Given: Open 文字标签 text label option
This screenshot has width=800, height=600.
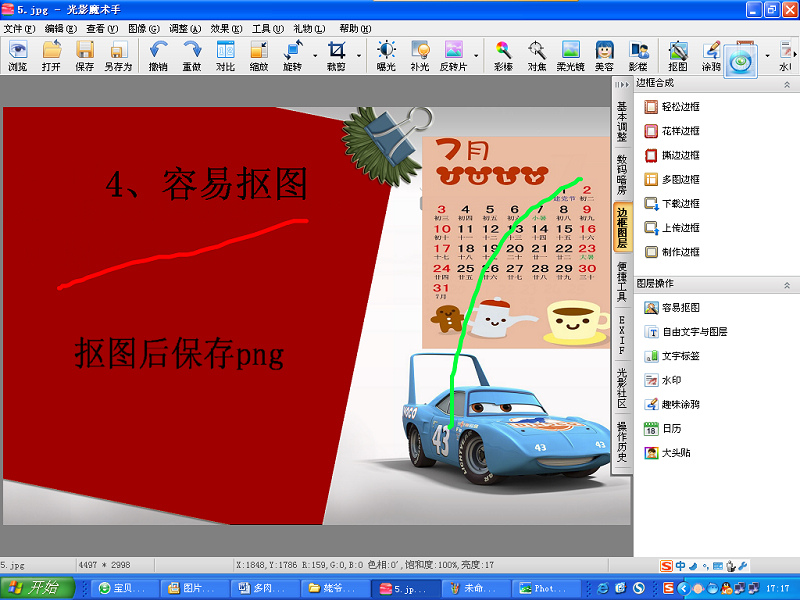Looking at the screenshot, I should [672, 356].
